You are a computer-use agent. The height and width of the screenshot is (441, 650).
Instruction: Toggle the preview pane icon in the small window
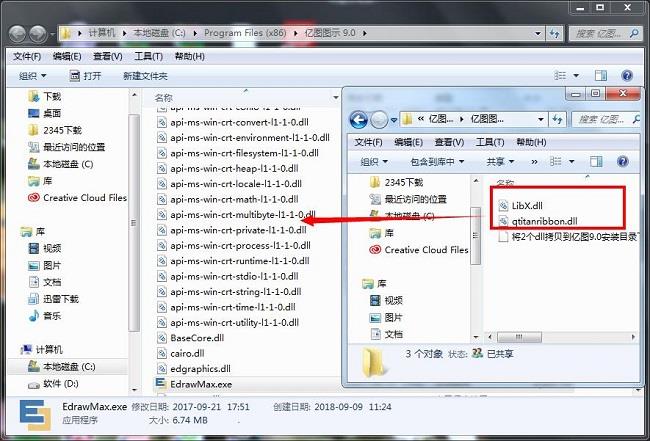(x=596, y=161)
